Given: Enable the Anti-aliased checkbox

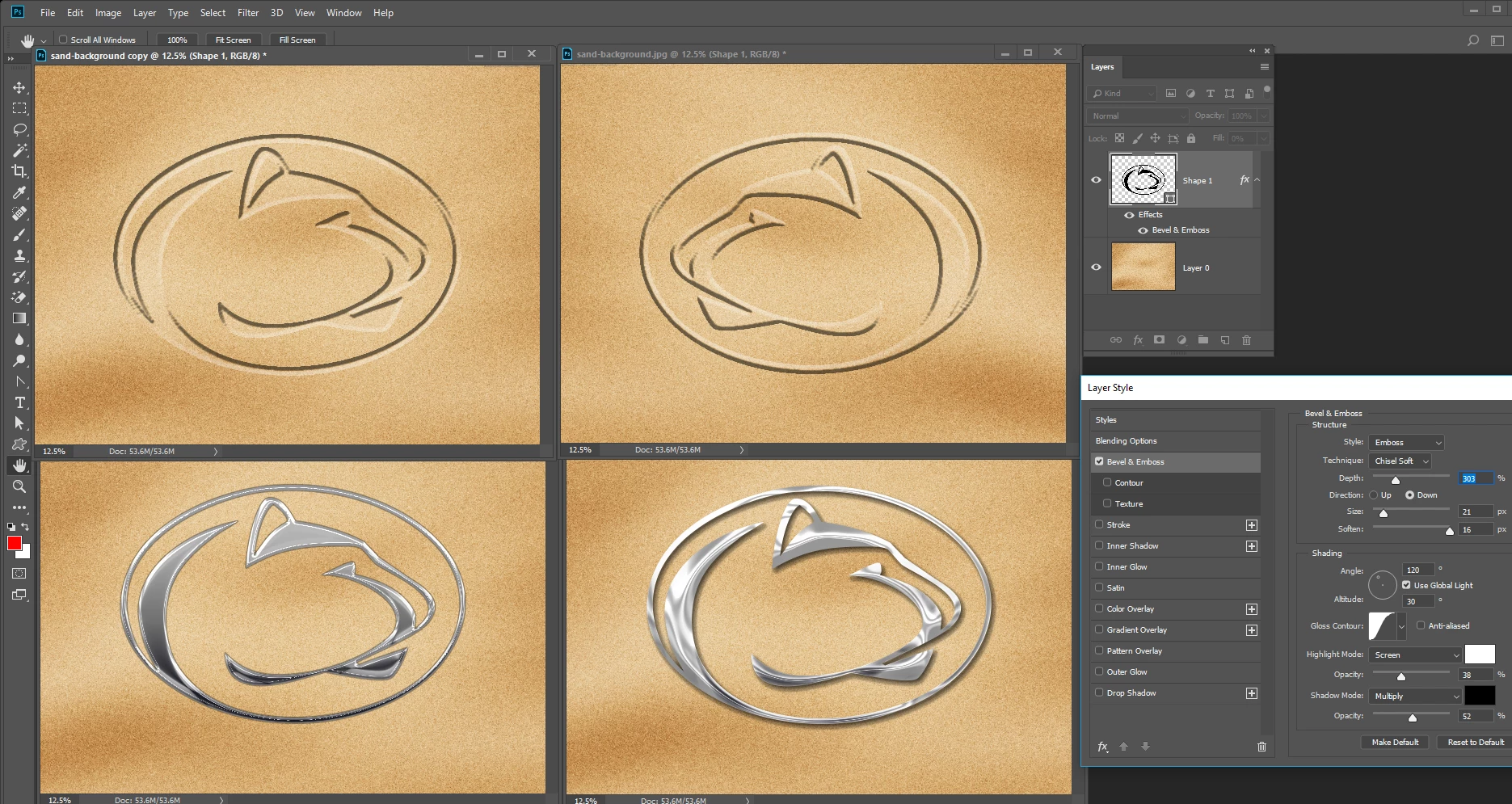Looking at the screenshot, I should coord(1421,625).
